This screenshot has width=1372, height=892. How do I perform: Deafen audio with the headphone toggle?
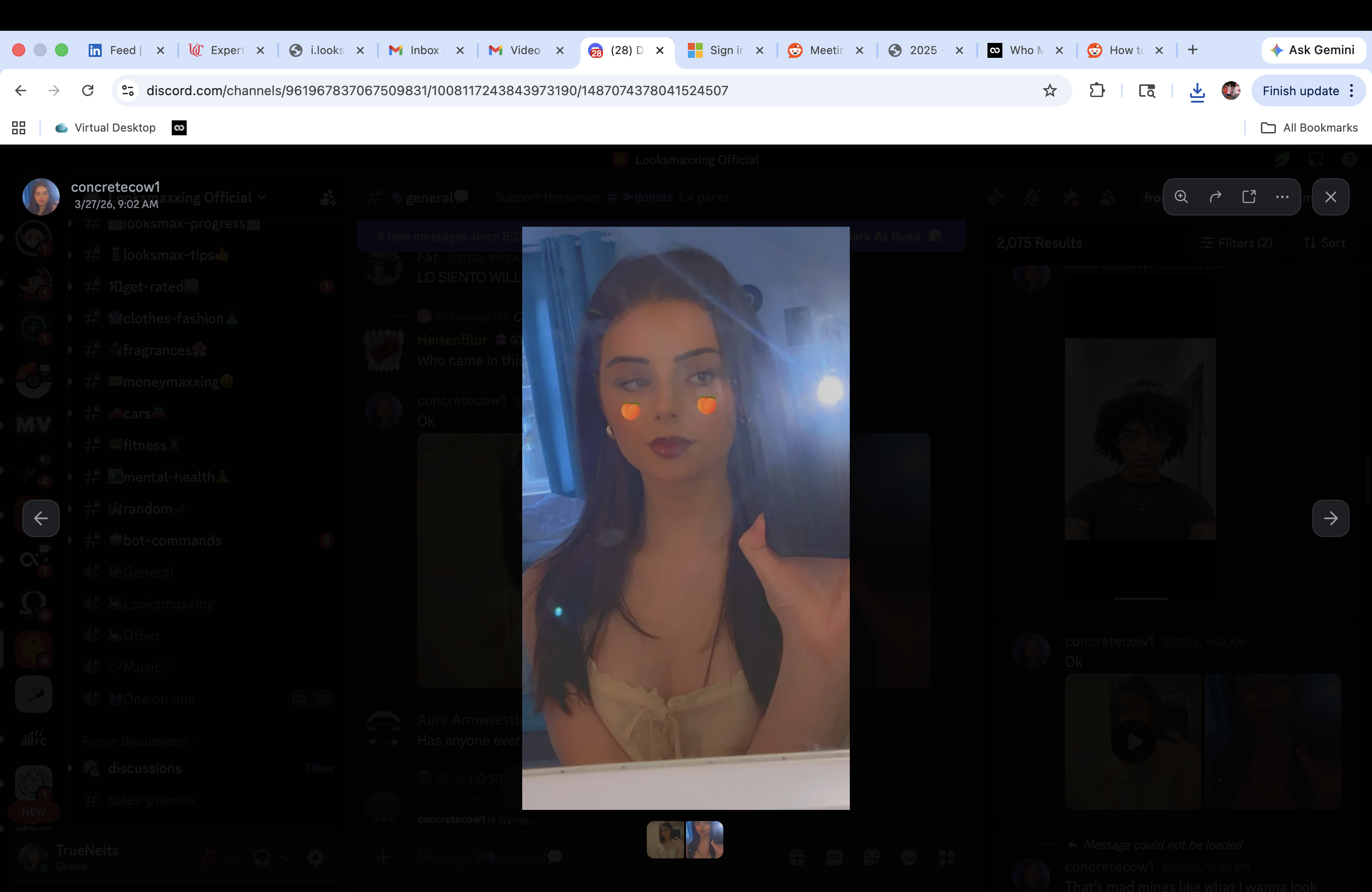(x=262, y=857)
